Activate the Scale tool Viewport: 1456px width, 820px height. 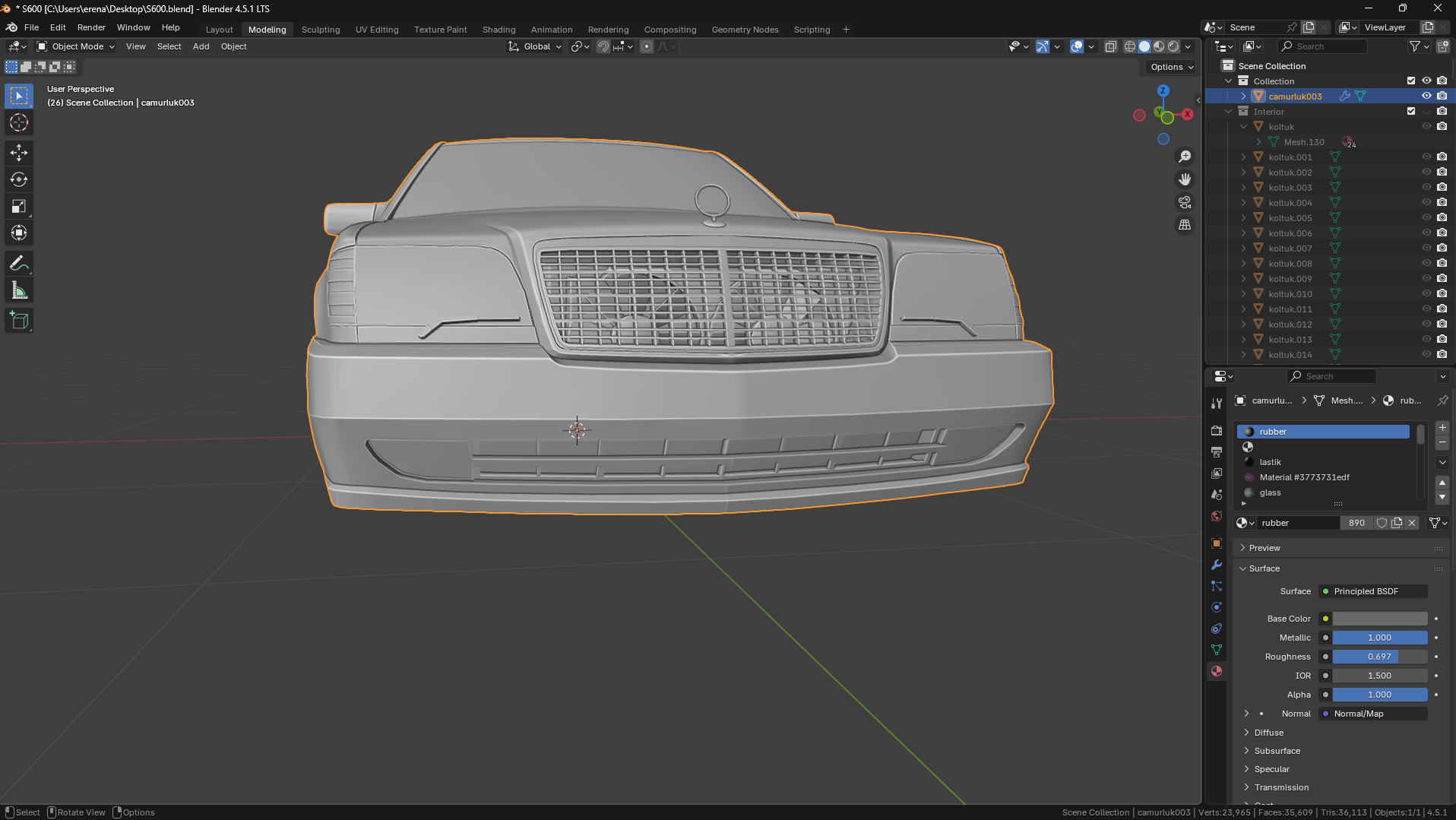19,207
